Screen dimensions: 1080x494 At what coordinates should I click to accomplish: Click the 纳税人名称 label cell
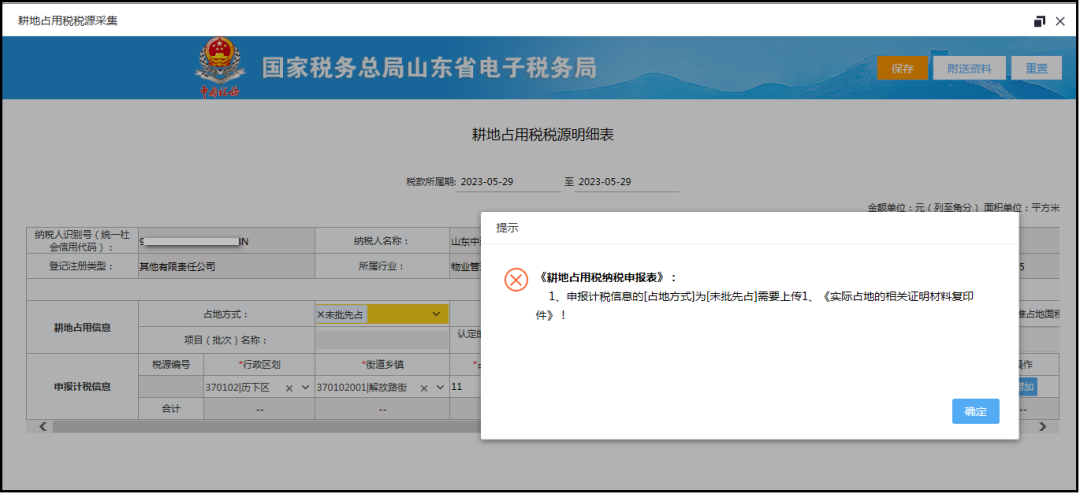pos(382,241)
